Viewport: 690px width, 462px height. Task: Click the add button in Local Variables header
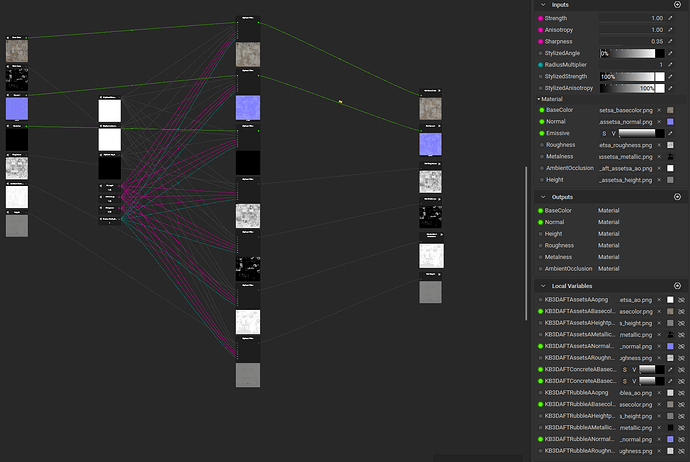677,286
